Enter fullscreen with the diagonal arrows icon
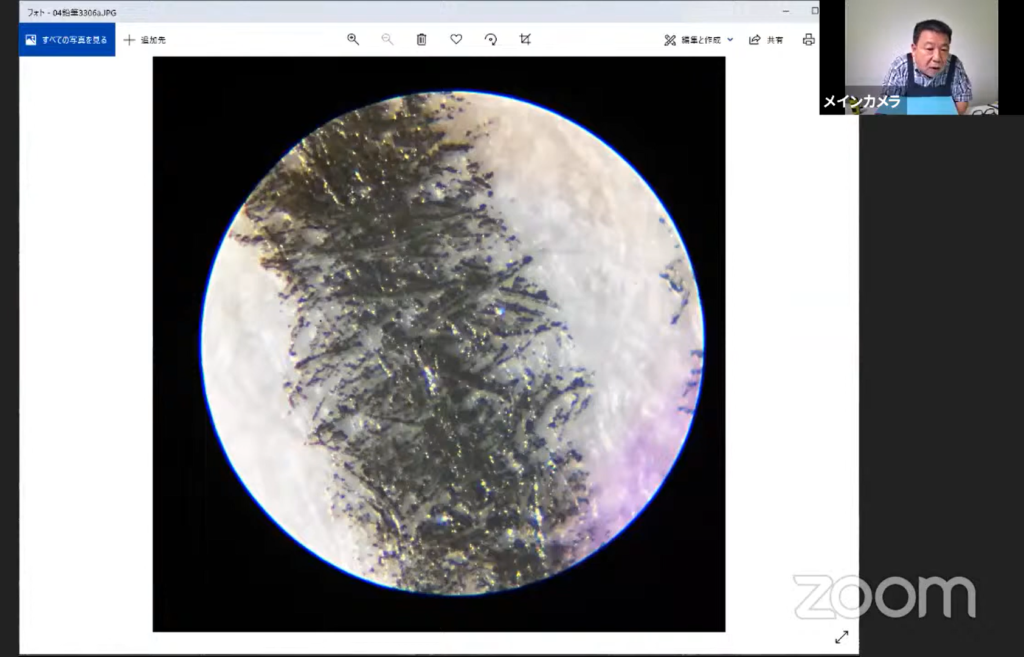Viewport: 1024px width, 657px height. pos(841,636)
